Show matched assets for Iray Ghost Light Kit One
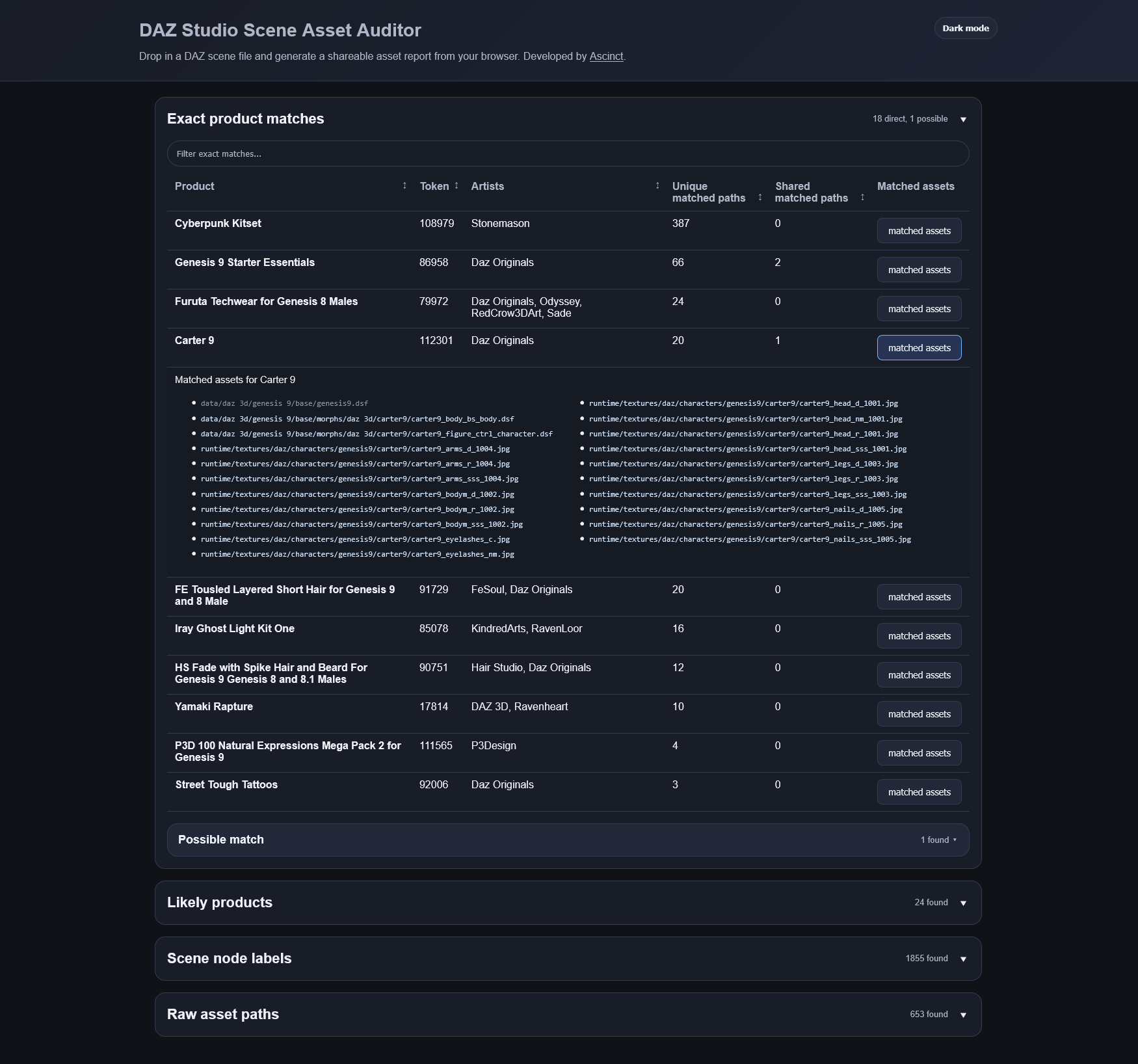 coord(919,636)
